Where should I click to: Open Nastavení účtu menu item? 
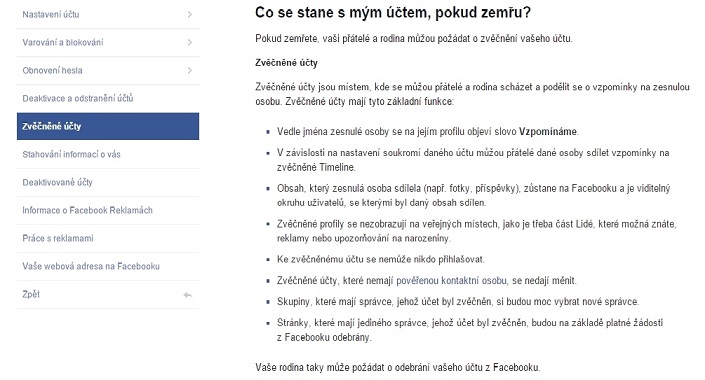pos(108,14)
